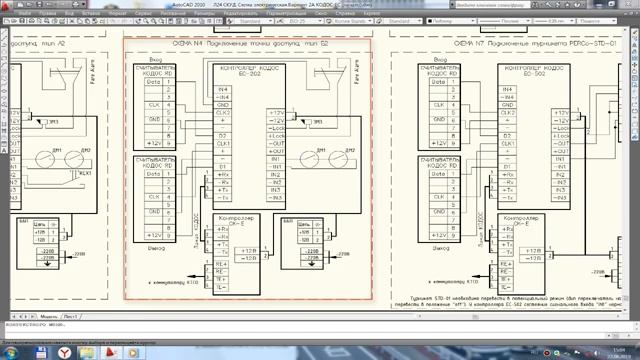Click Open file icon in standard toolbar

tap(14, 21)
